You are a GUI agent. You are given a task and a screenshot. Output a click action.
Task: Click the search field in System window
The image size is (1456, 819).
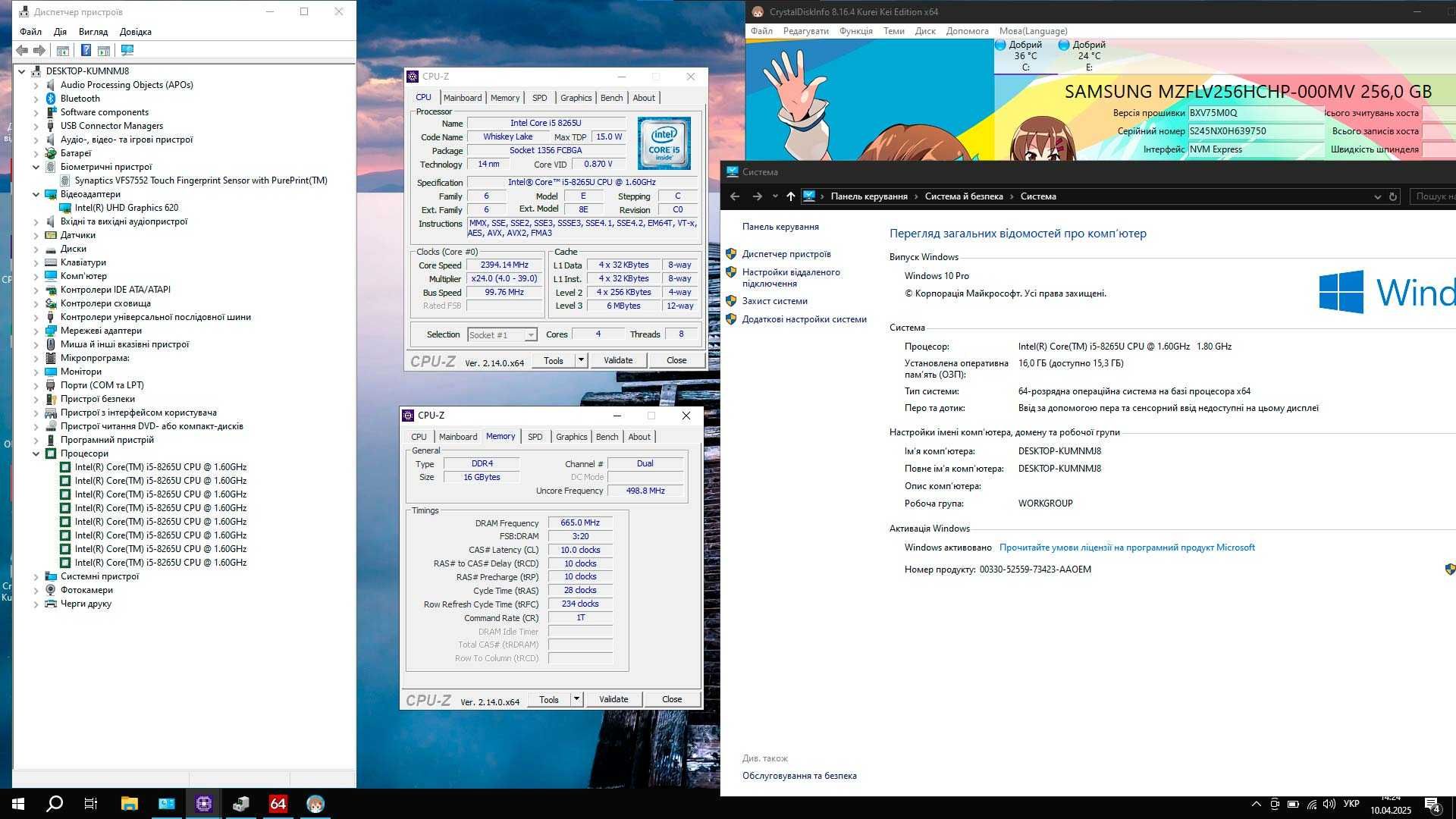pyautogui.click(x=1432, y=196)
